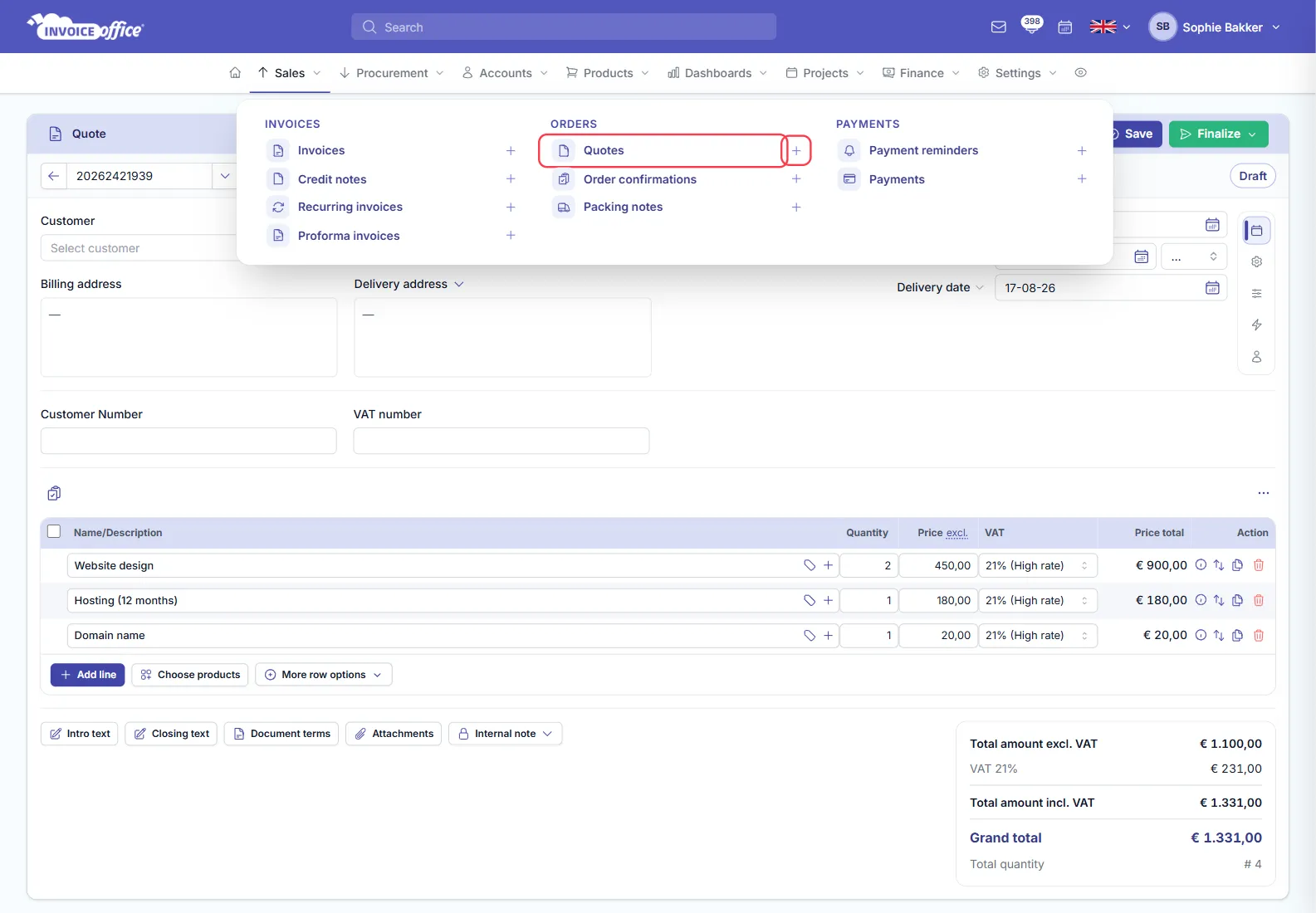This screenshot has width=1316, height=913.
Task: Open Sophie Bakker user menu
Action: pos(1215,27)
